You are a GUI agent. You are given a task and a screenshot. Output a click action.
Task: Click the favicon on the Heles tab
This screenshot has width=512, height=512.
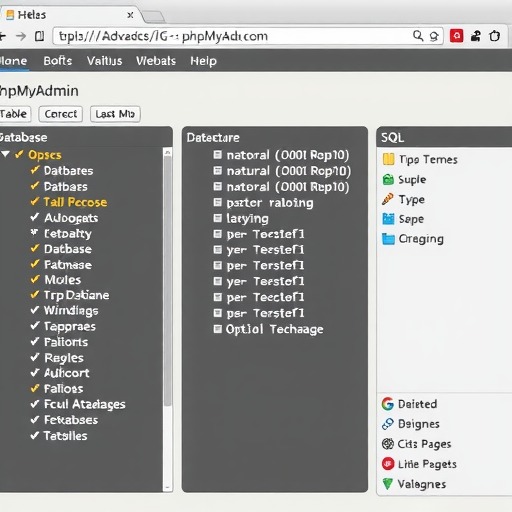click(x=10, y=15)
